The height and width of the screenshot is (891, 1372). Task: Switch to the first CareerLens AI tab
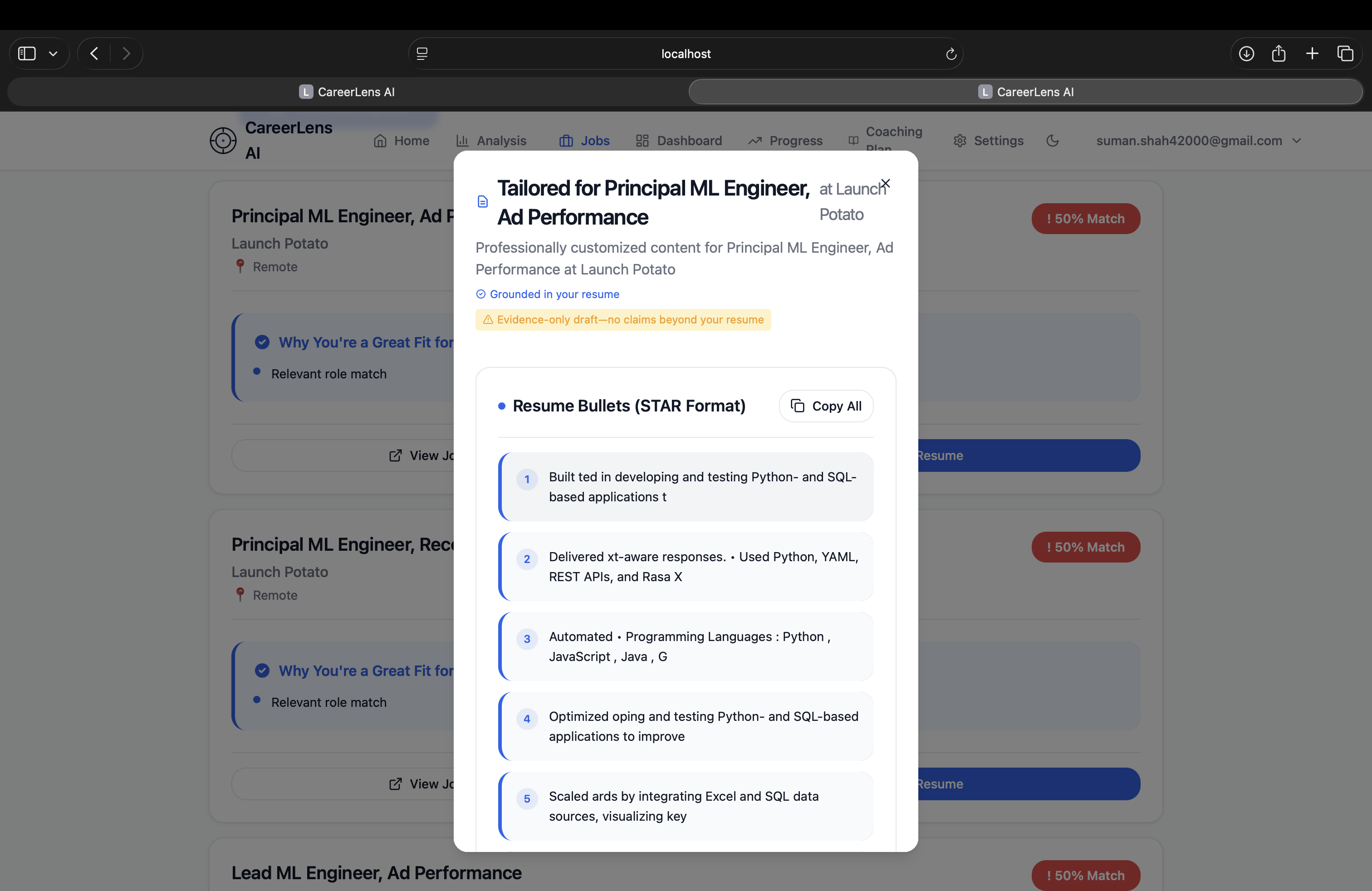347,92
